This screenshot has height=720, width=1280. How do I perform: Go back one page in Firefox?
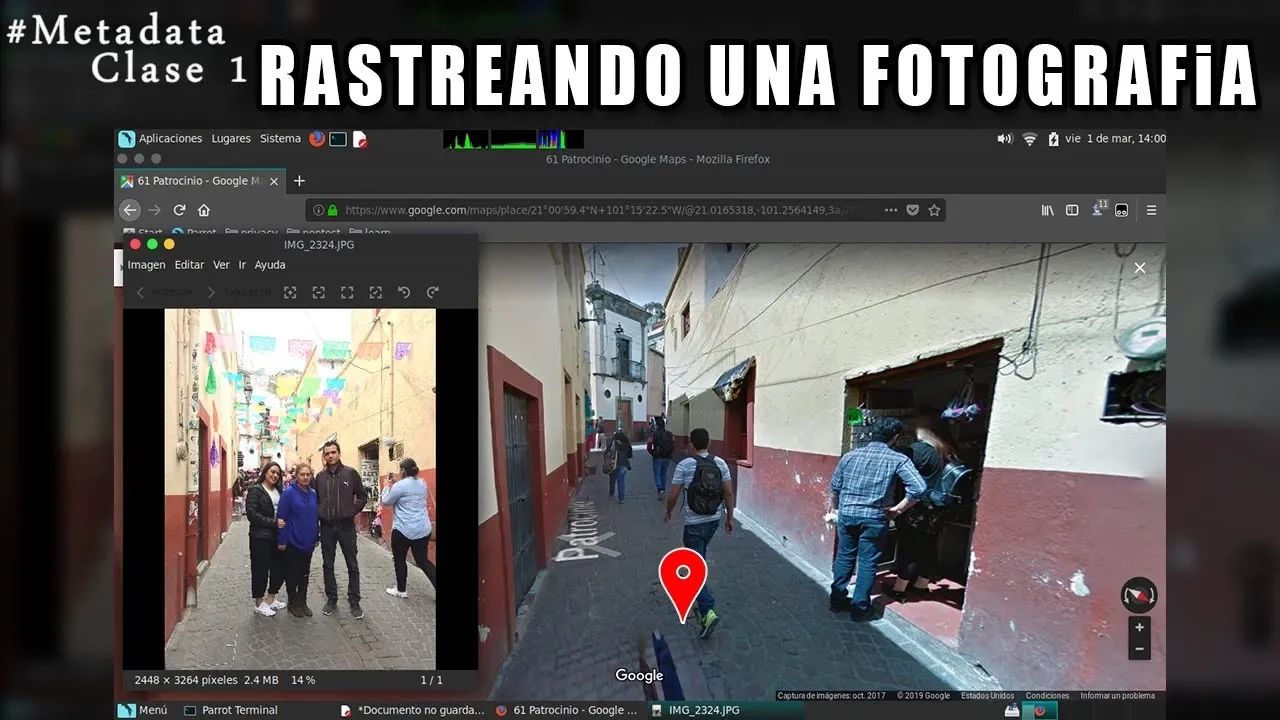click(x=129, y=210)
